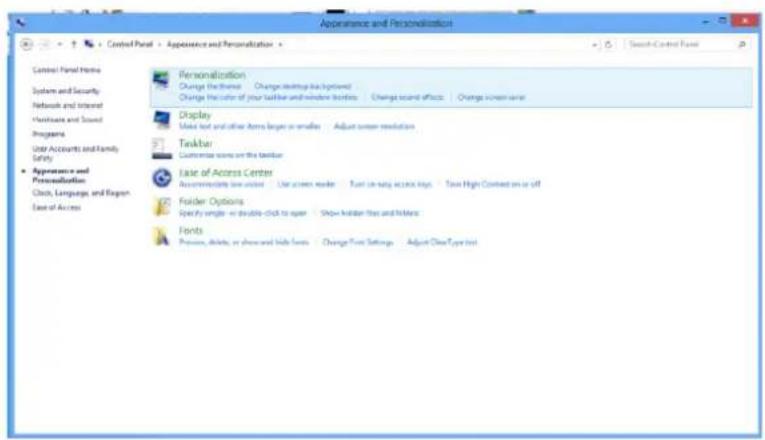Open the Folder Options icon
Screen dimensions: 765x440
tap(161, 206)
